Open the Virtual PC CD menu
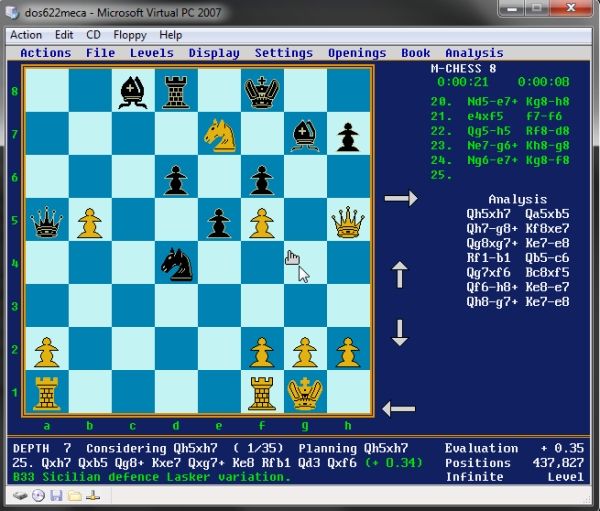600x511 pixels. point(93,35)
